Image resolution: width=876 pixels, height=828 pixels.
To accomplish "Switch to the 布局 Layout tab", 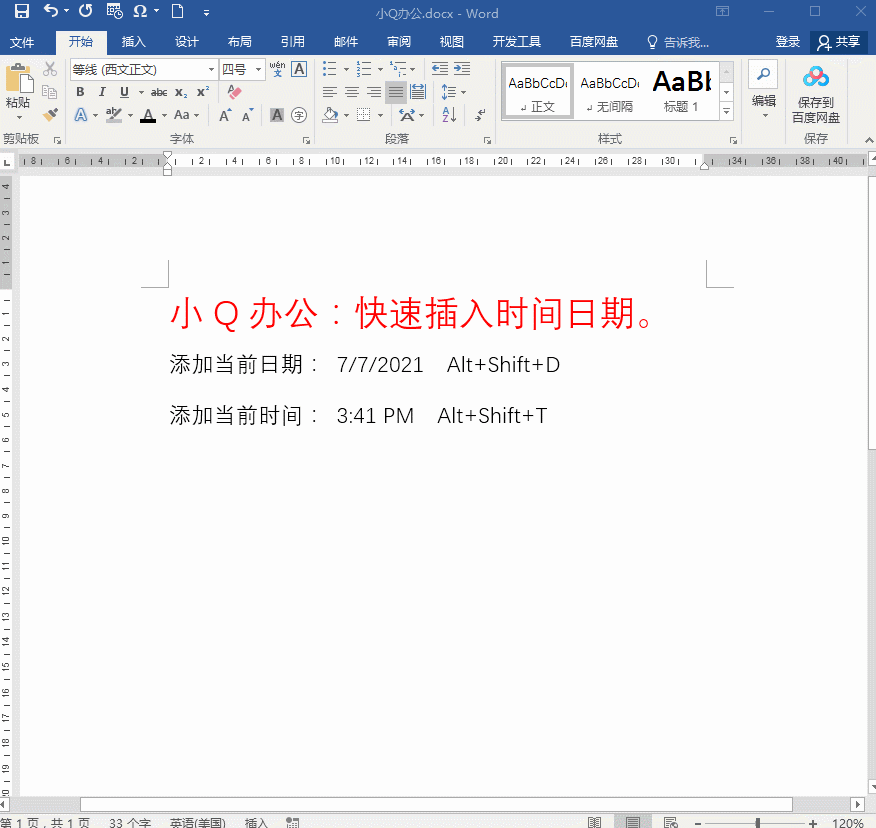I will tap(240, 42).
